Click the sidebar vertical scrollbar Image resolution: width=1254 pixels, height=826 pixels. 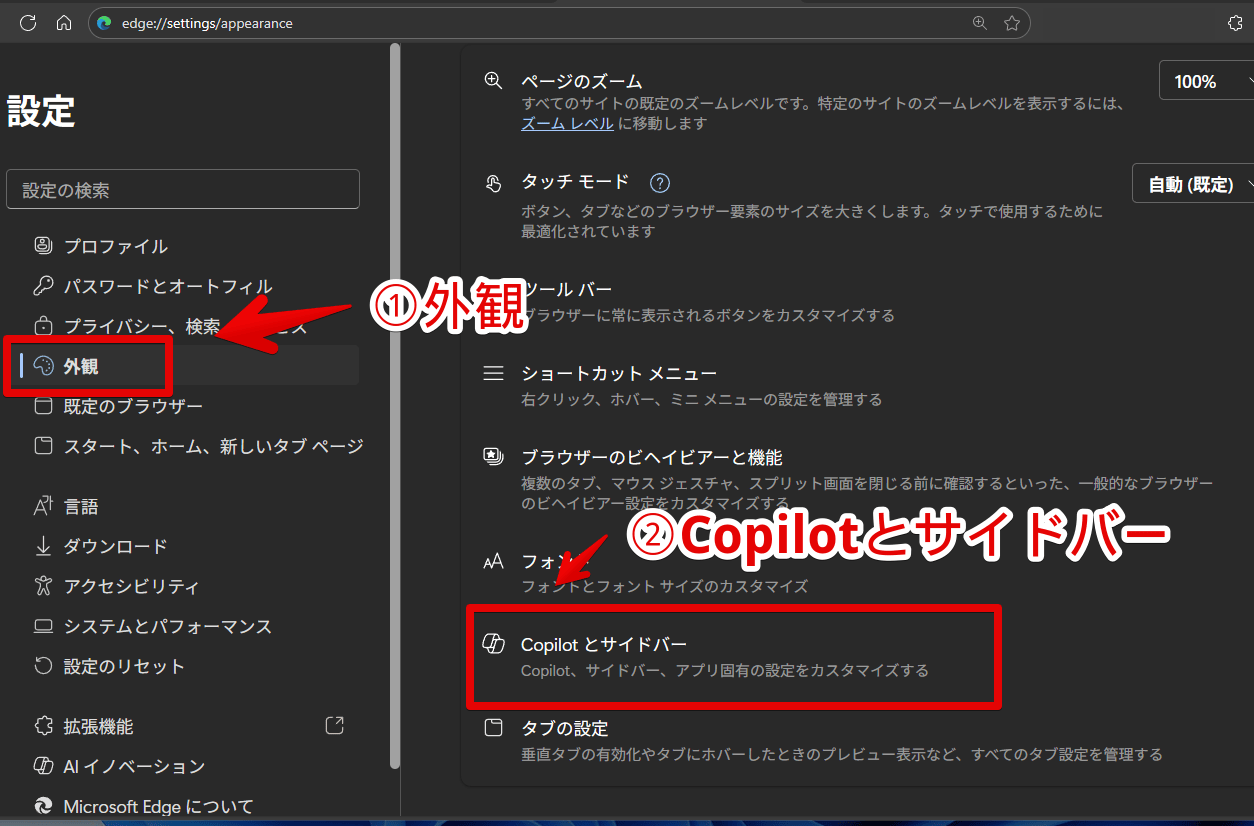click(395, 407)
